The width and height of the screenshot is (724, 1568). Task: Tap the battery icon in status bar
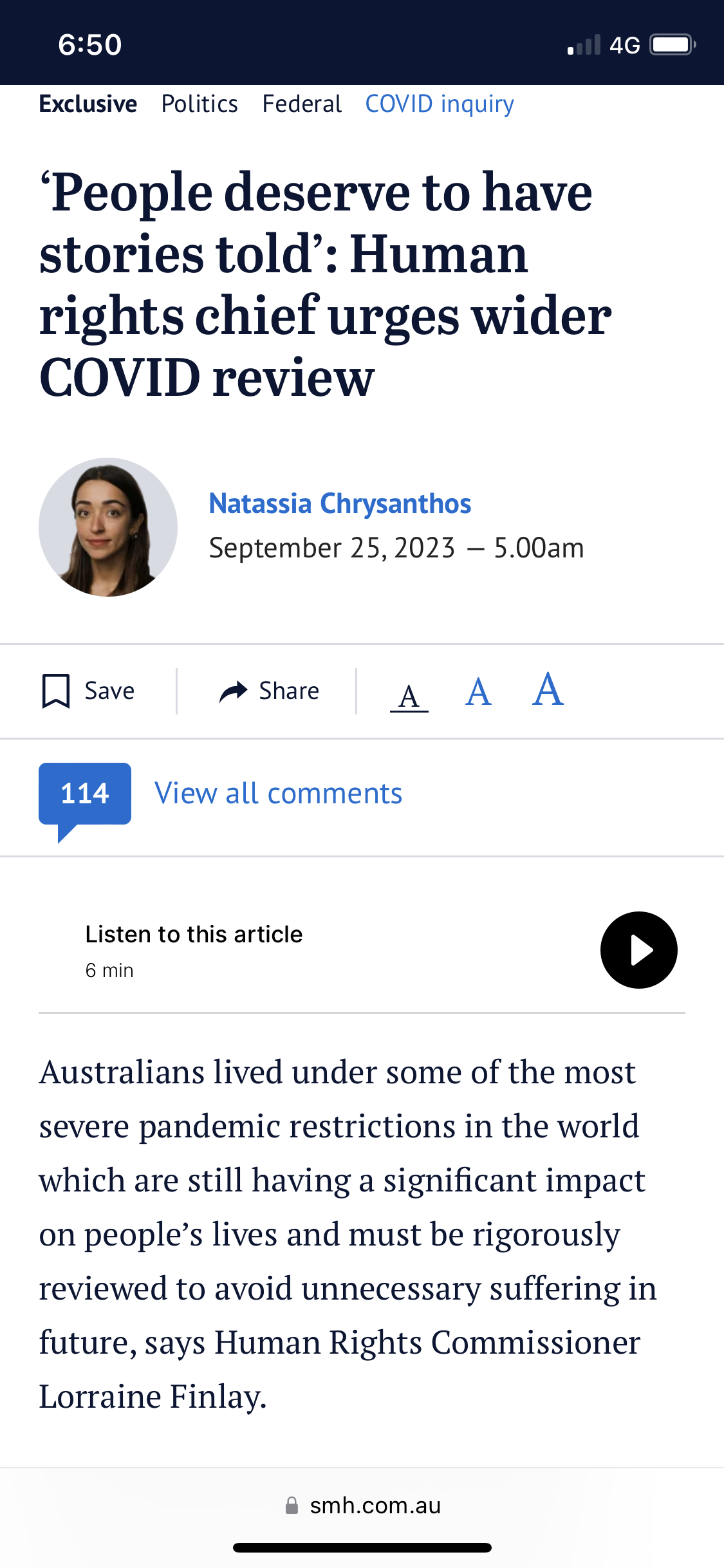pyautogui.click(x=673, y=45)
